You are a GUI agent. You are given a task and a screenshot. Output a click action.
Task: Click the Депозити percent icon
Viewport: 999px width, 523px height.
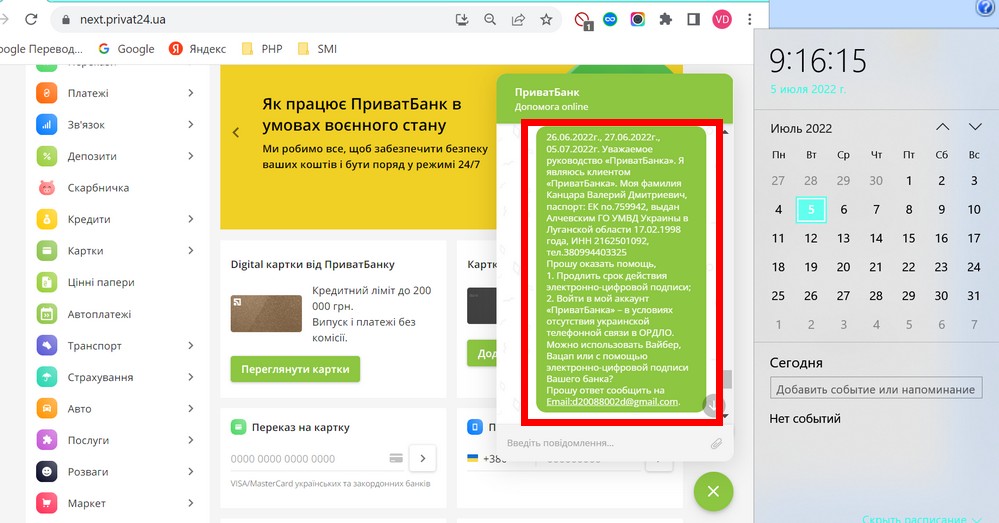[x=47, y=156]
